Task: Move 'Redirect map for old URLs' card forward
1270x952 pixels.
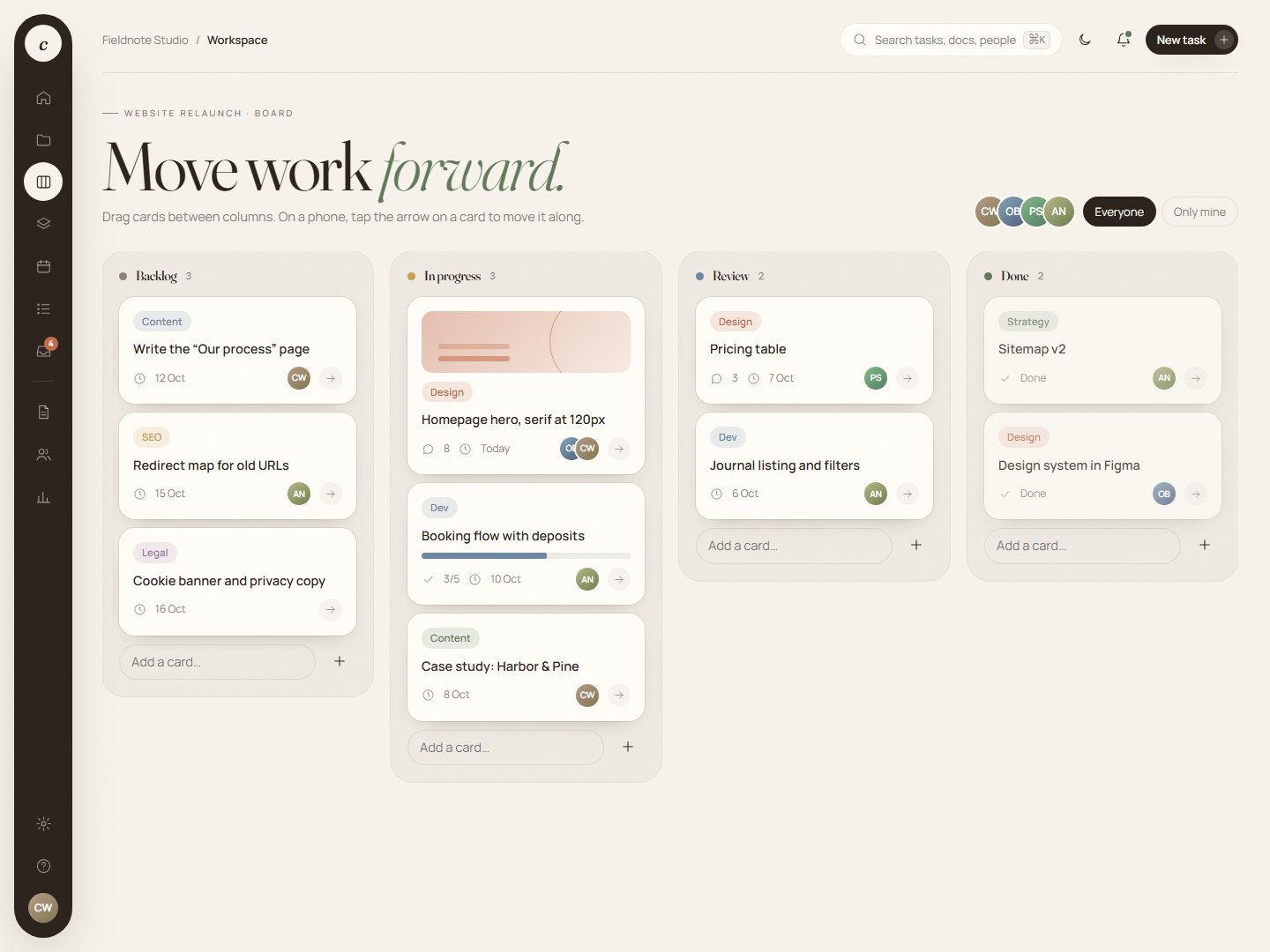Action: [331, 494]
